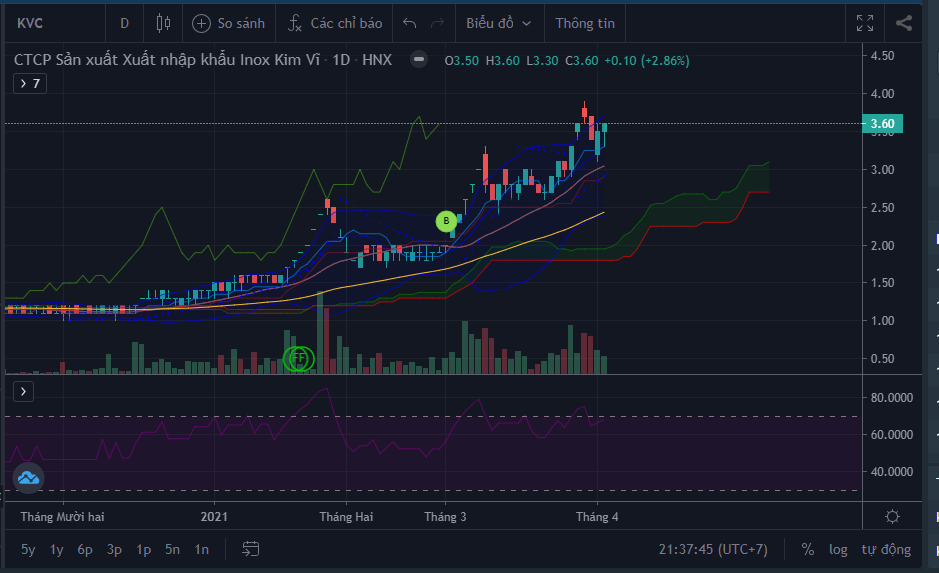This screenshot has height=573, width=939.
Task: Toggle percent scale mode
Action: pos(807,549)
